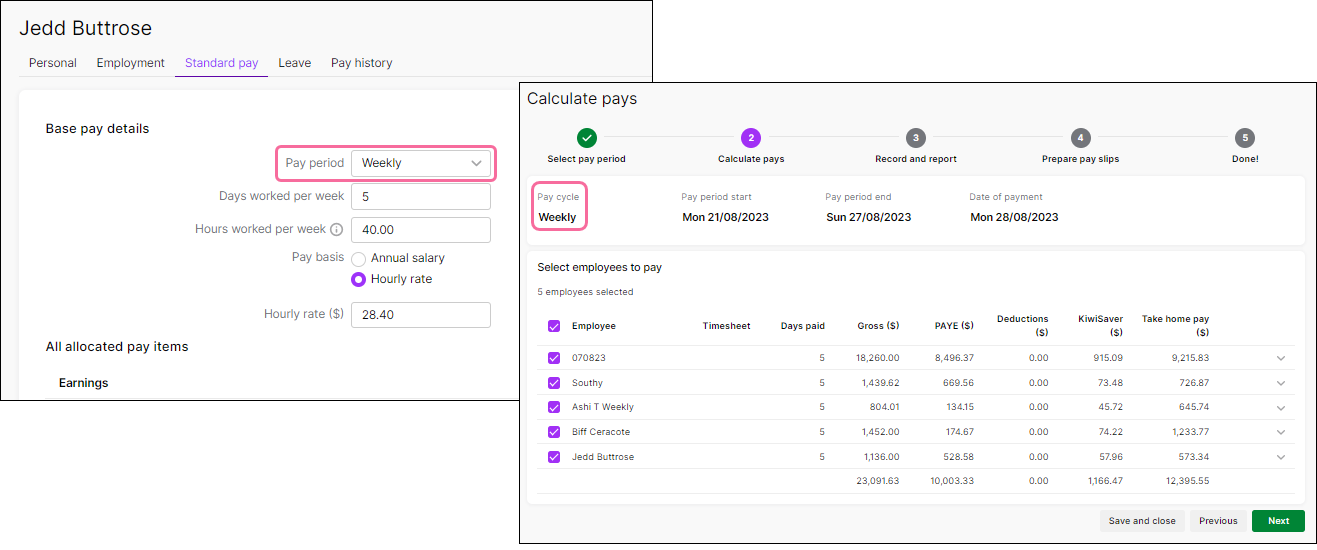Switch to the Leave tab
This screenshot has height=550, width=1317.
(x=294, y=63)
